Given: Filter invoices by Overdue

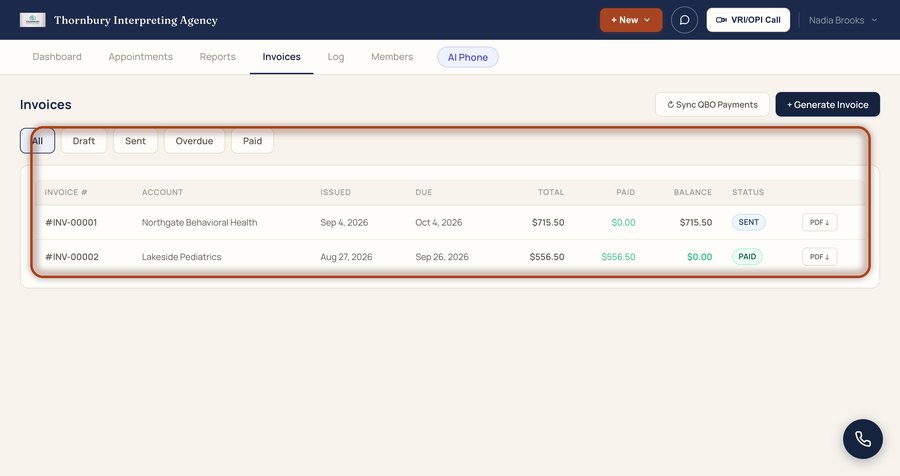Looking at the screenshot, I should pyautogui.click(x=194, y=141).
